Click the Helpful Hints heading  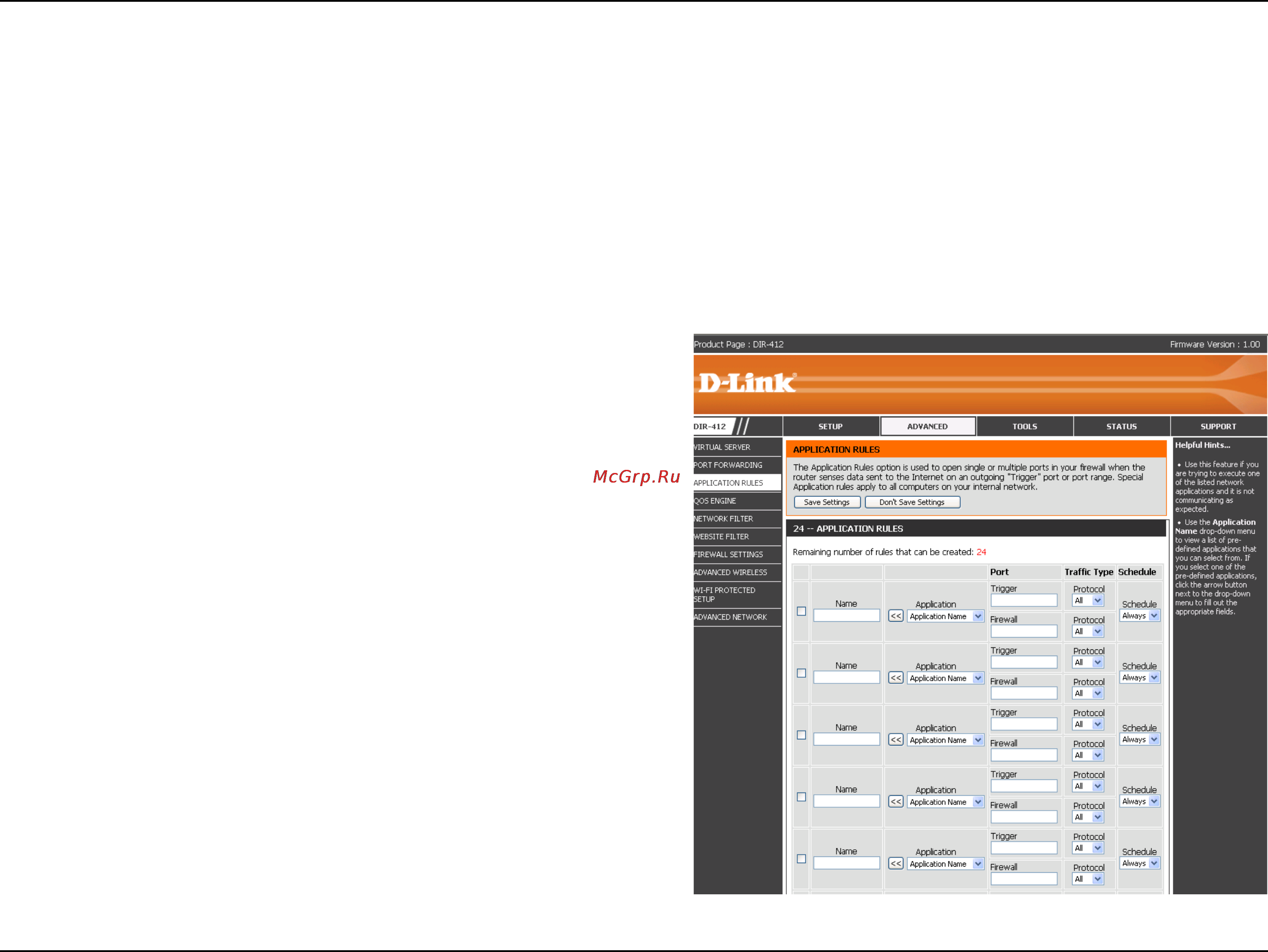pyautogui.click(x=1203, y=445)
